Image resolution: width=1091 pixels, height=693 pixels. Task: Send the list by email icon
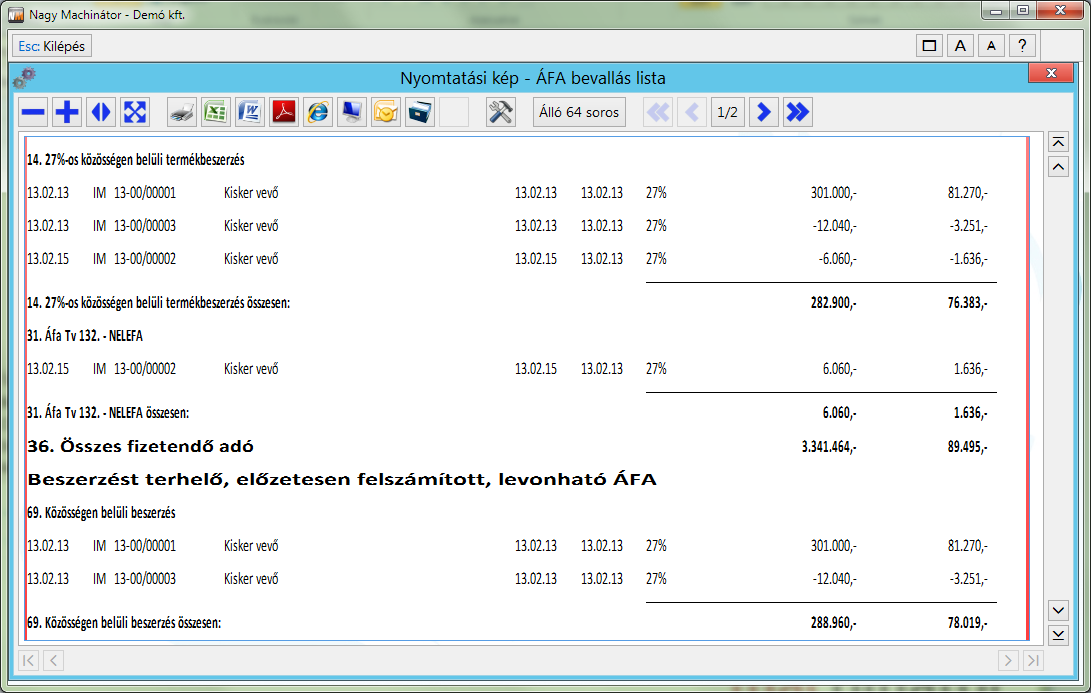pyautogui.click(x=385, y=112)
